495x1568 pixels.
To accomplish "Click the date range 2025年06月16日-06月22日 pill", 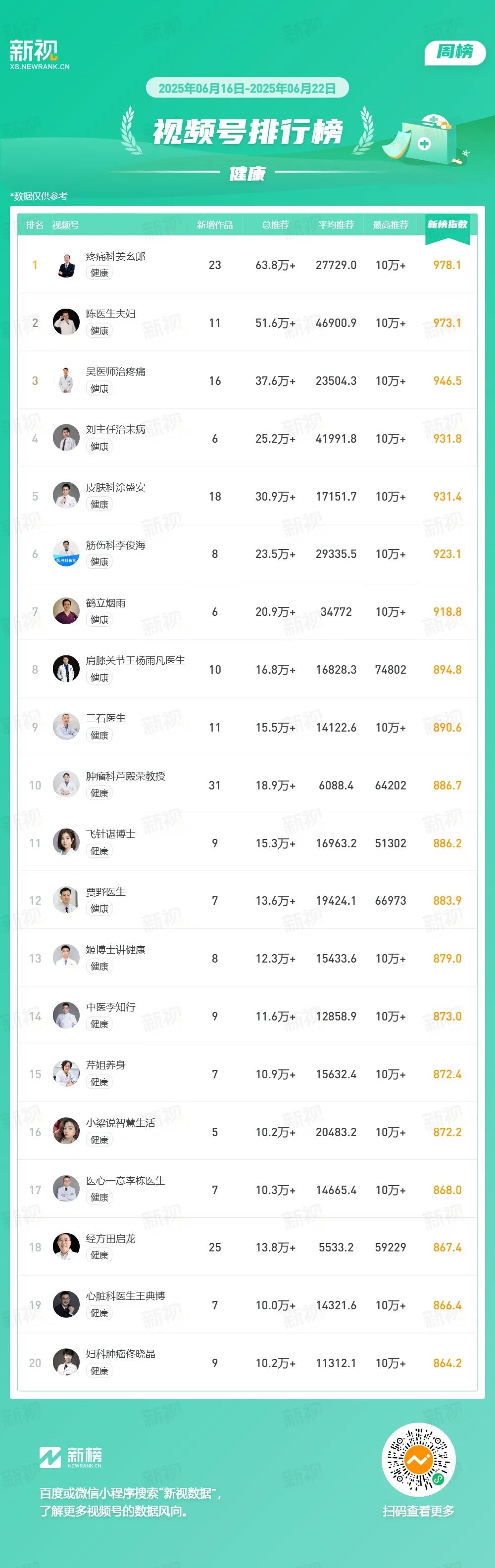I will pos(247,88).
